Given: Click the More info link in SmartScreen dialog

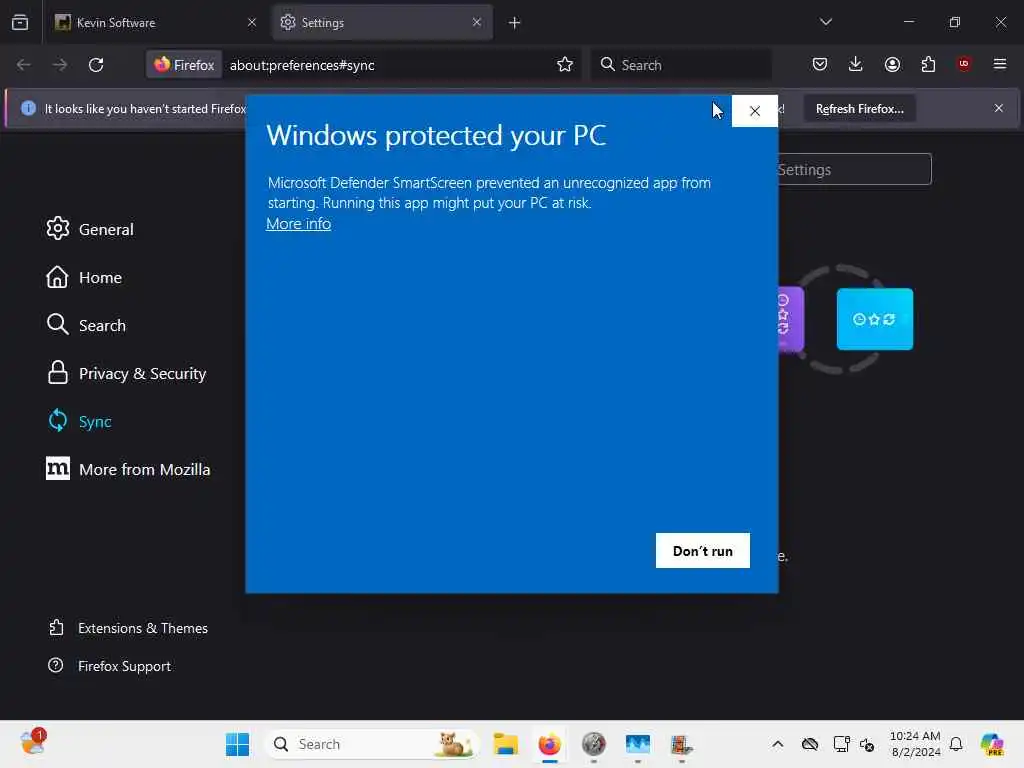Looking at the screenshot, I should (x=298, y=224).
